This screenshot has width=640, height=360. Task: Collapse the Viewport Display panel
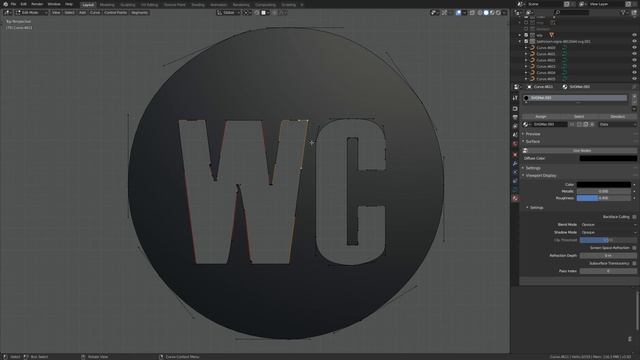pos(541,176)
